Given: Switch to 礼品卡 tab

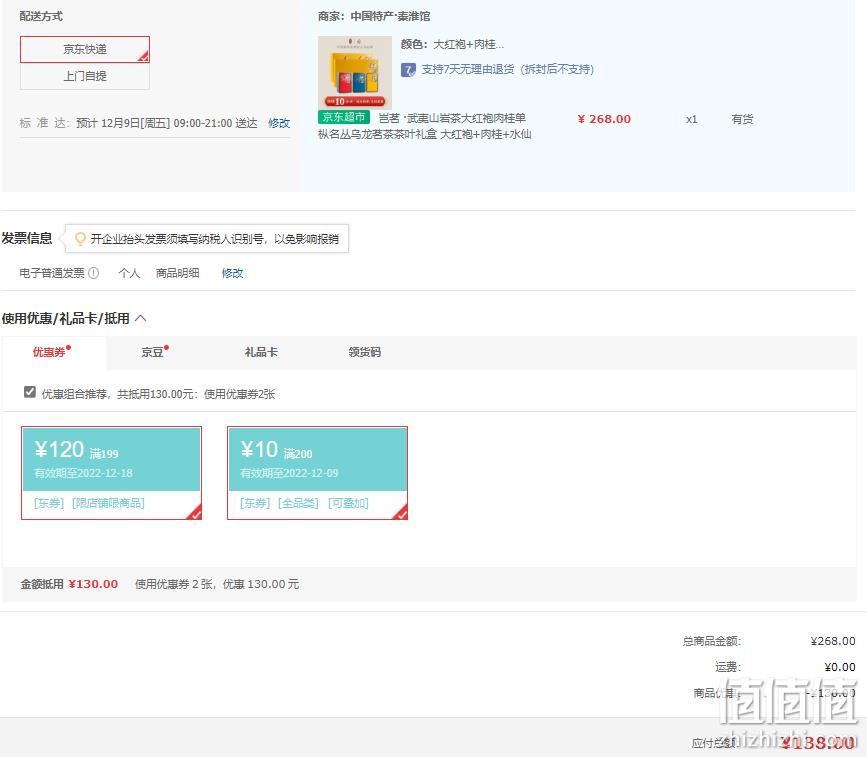Looking at the screenshot, I should (261, 352).
